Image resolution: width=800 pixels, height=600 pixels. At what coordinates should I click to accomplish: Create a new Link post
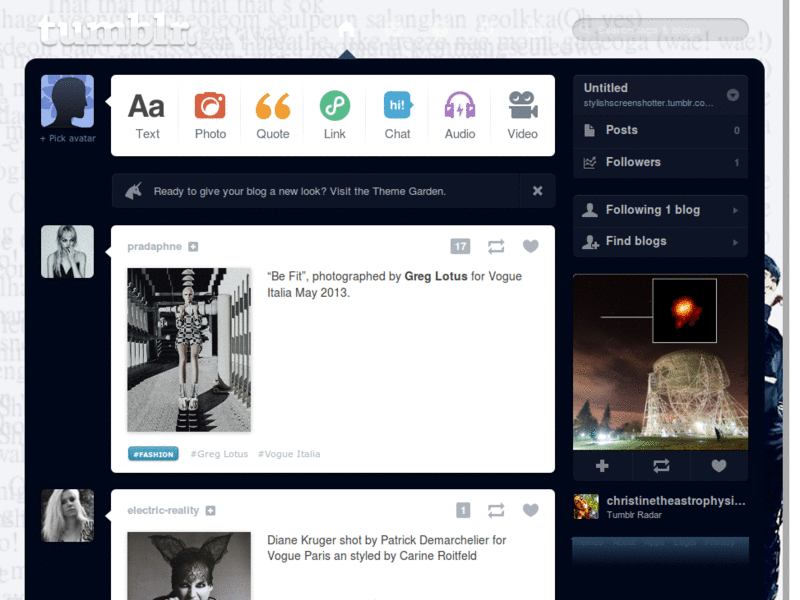(x=335, y=116)
